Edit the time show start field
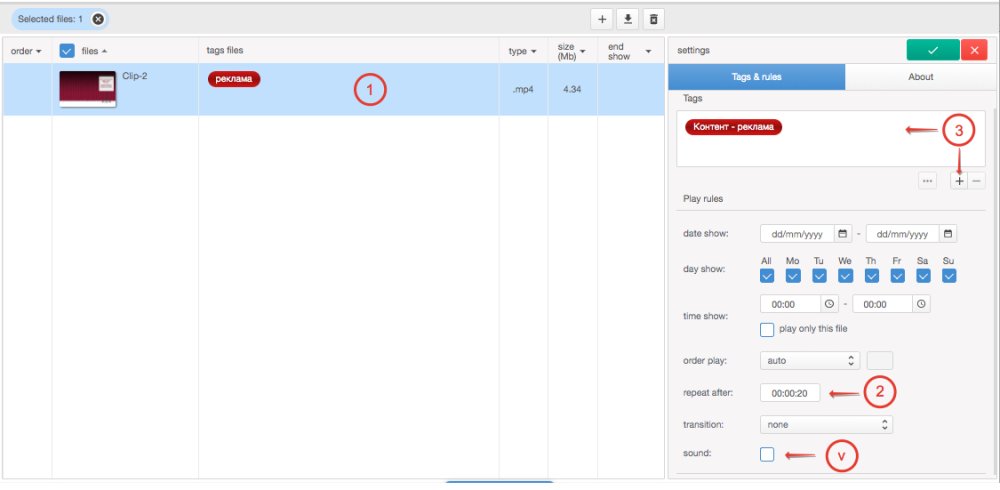This screenshot has height=490, width=1000. (x=790, y=304)
